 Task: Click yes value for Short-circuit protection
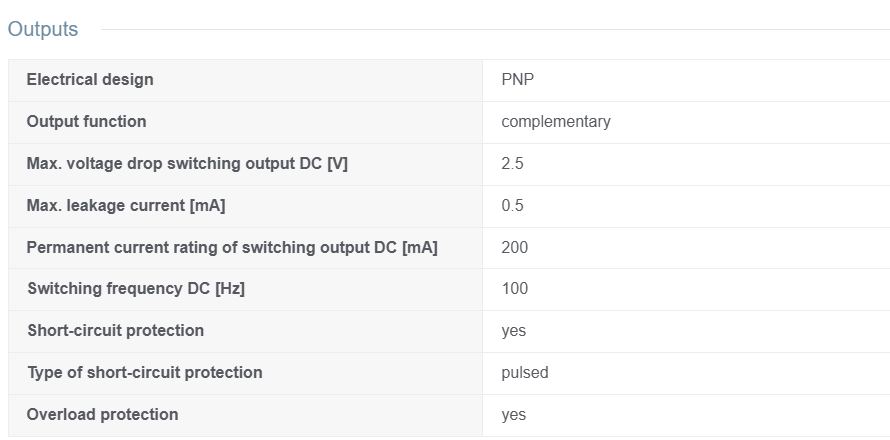(x=513, y=331)
